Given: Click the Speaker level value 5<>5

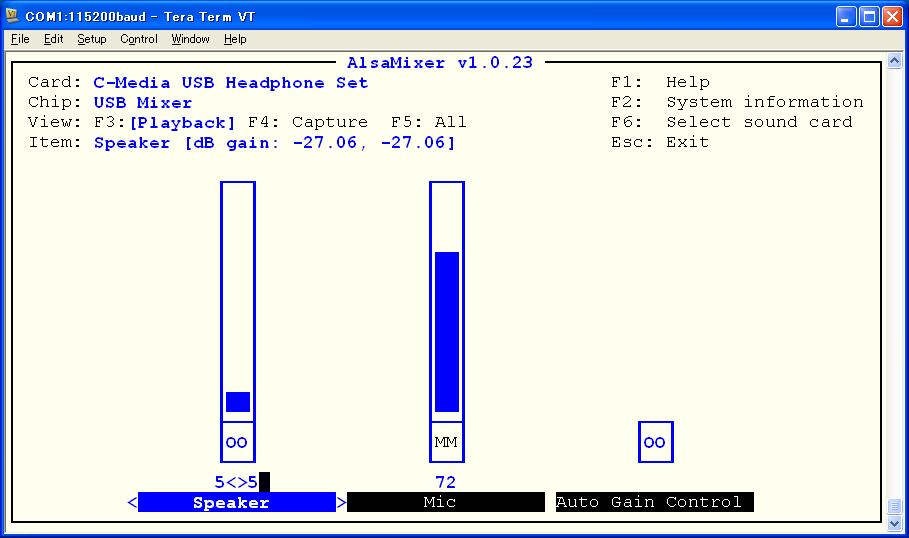Looking at the screenshot, I should [x=236, y=482].
